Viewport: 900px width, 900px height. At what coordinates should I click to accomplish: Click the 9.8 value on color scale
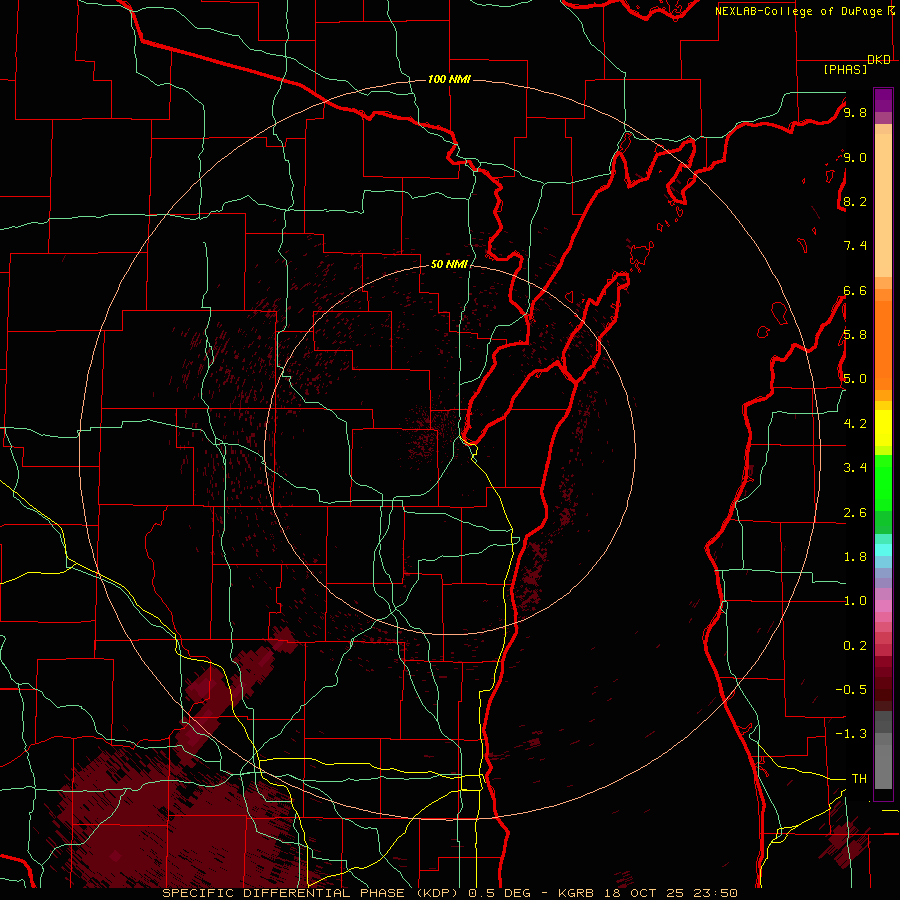click(855, 112)
